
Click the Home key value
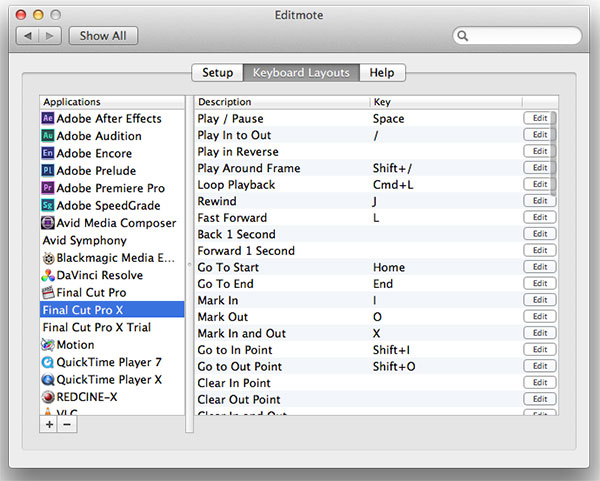(x=389, y=267)
